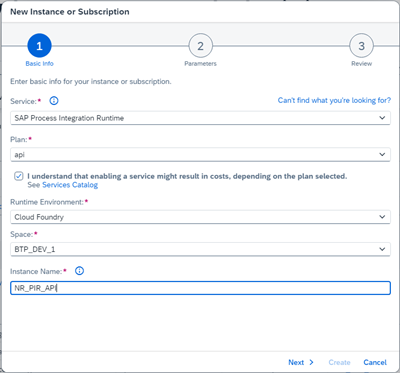Click the Instance Name input field
The height and width of the screenshot is (373, 400).
[200, 288]
